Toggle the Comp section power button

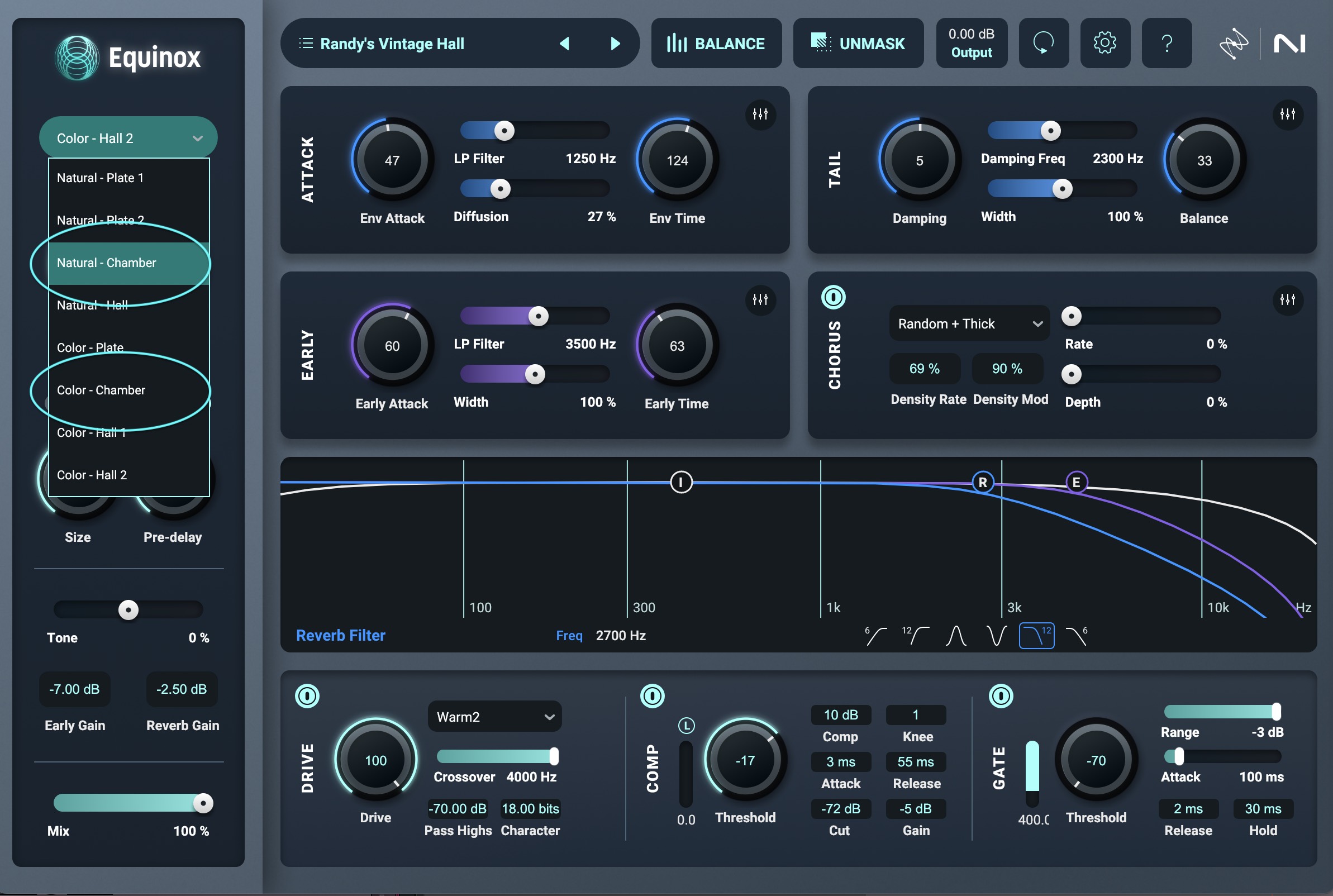(x=652, y=696)
